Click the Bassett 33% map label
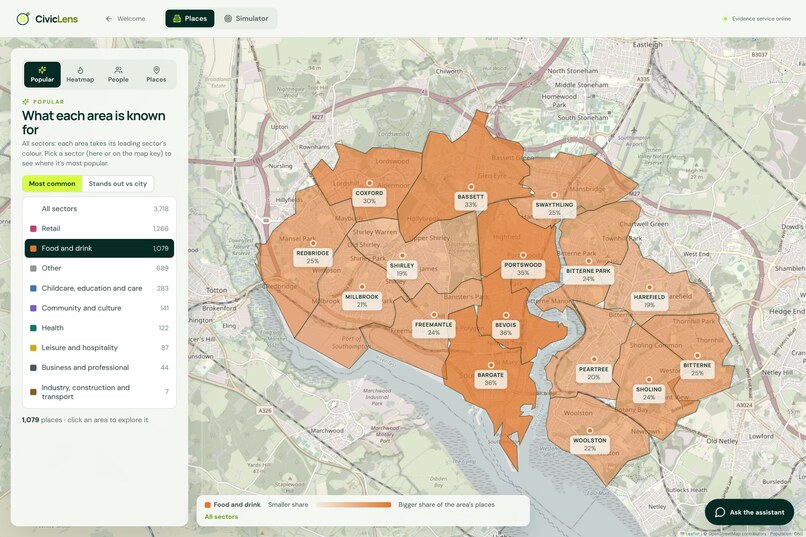 tap(470, 200)
